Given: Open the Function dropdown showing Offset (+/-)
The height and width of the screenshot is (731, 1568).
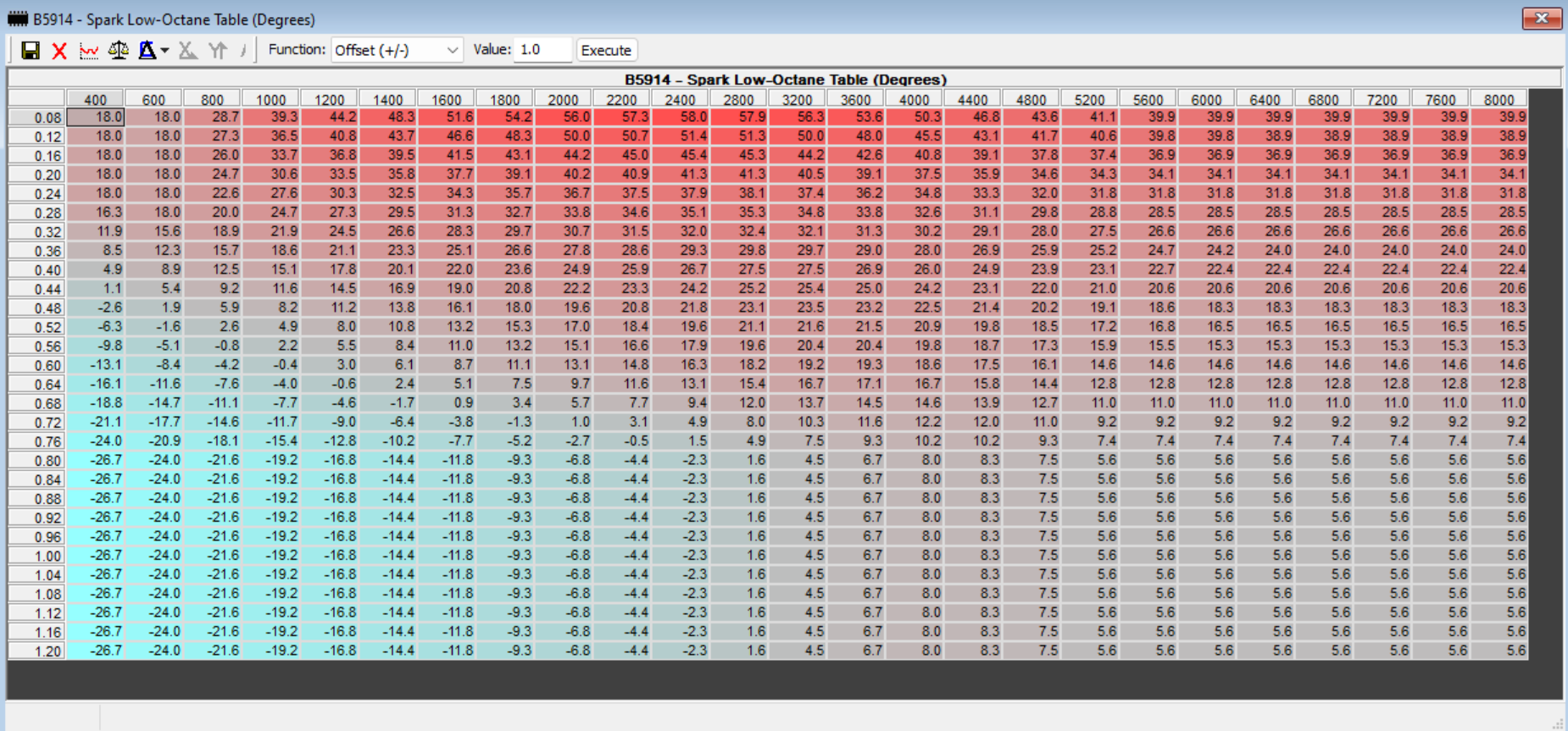Looking at the screenshot, I should (x=397, y=50).
